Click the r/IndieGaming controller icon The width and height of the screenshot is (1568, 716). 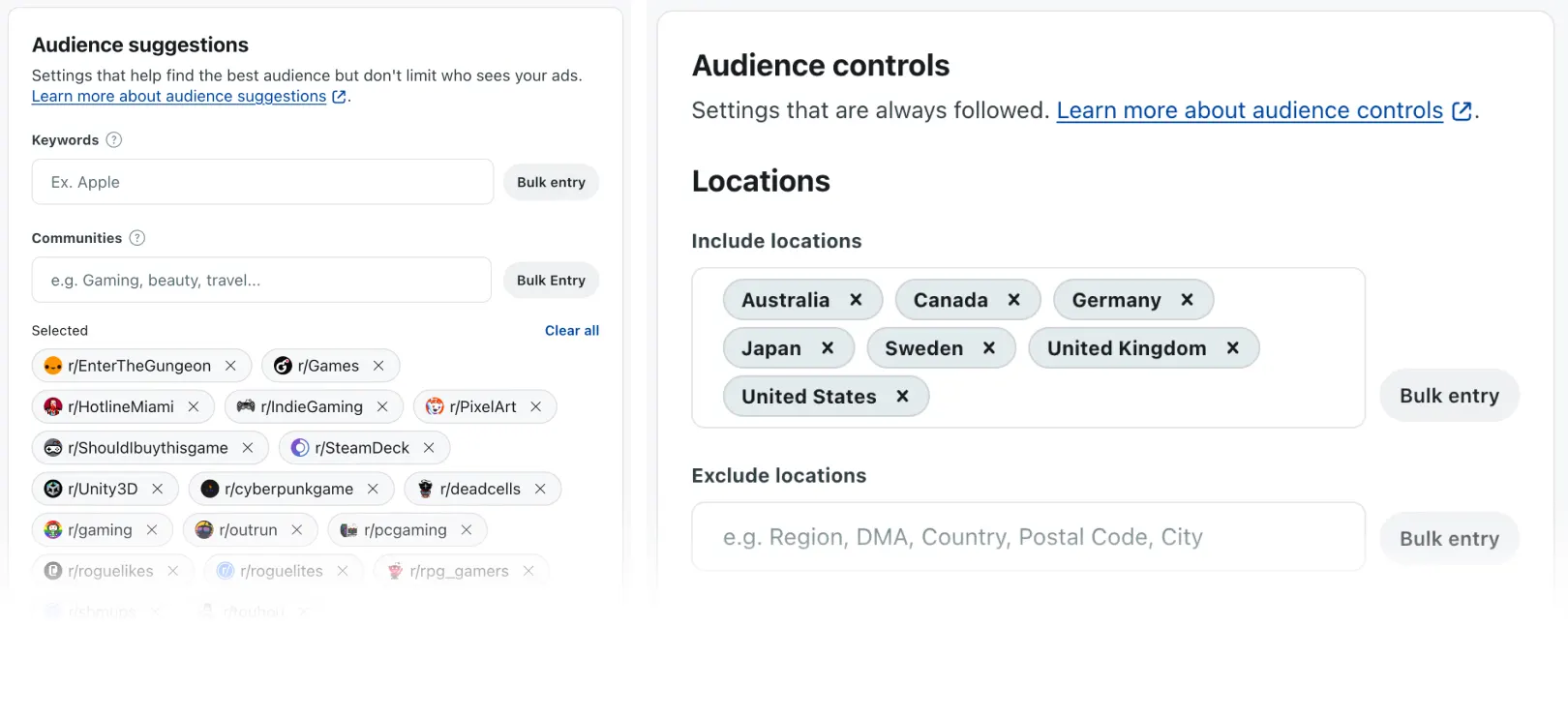(x=246, y=406)
